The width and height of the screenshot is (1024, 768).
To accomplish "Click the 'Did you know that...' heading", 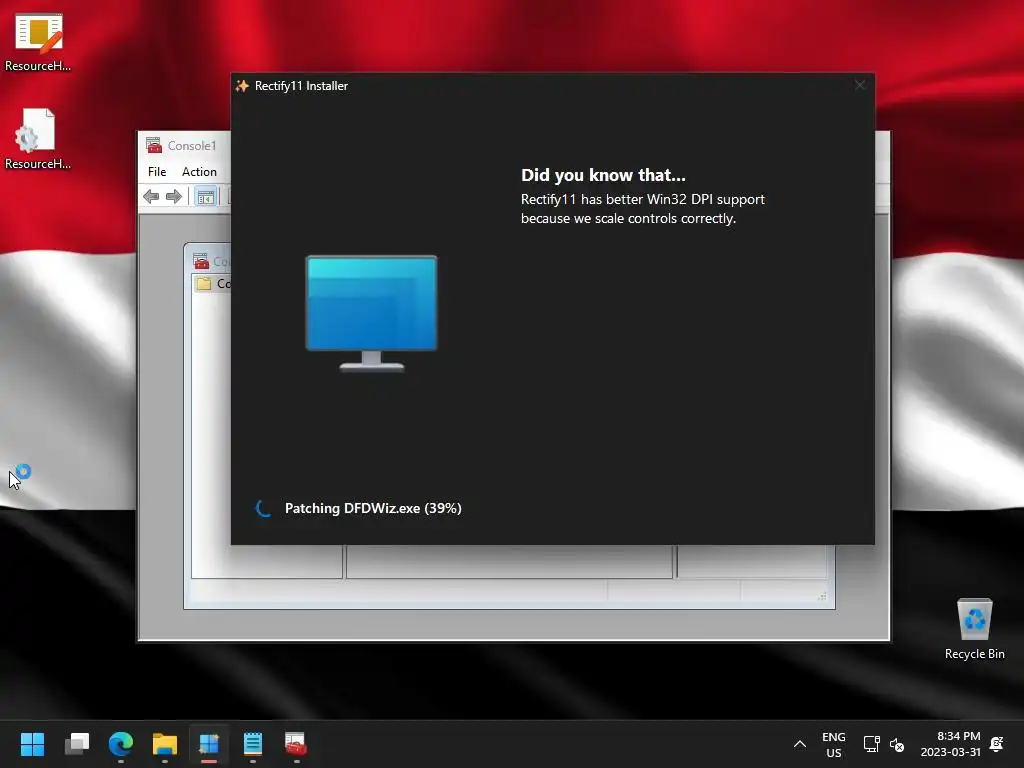I will click(x=603, y=175).
